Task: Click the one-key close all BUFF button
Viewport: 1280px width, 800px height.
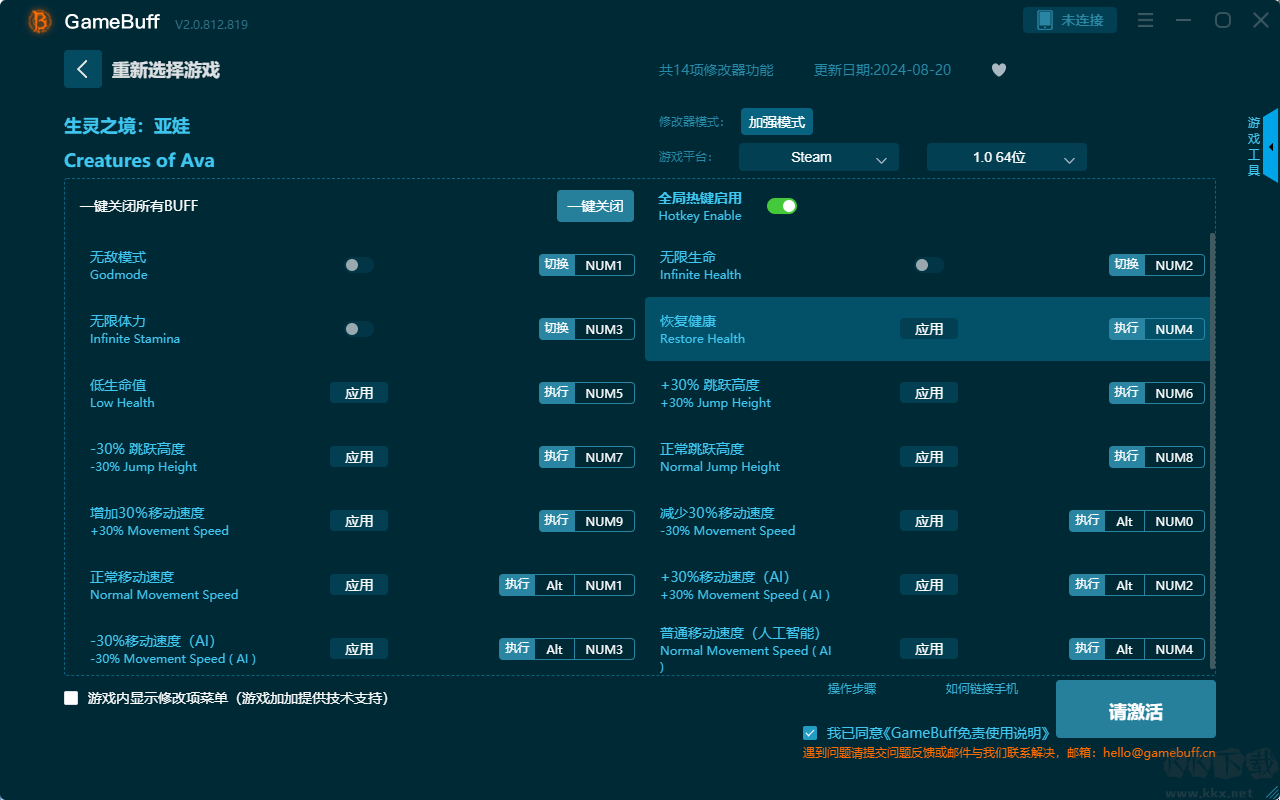Action: (x=595, y=206)
